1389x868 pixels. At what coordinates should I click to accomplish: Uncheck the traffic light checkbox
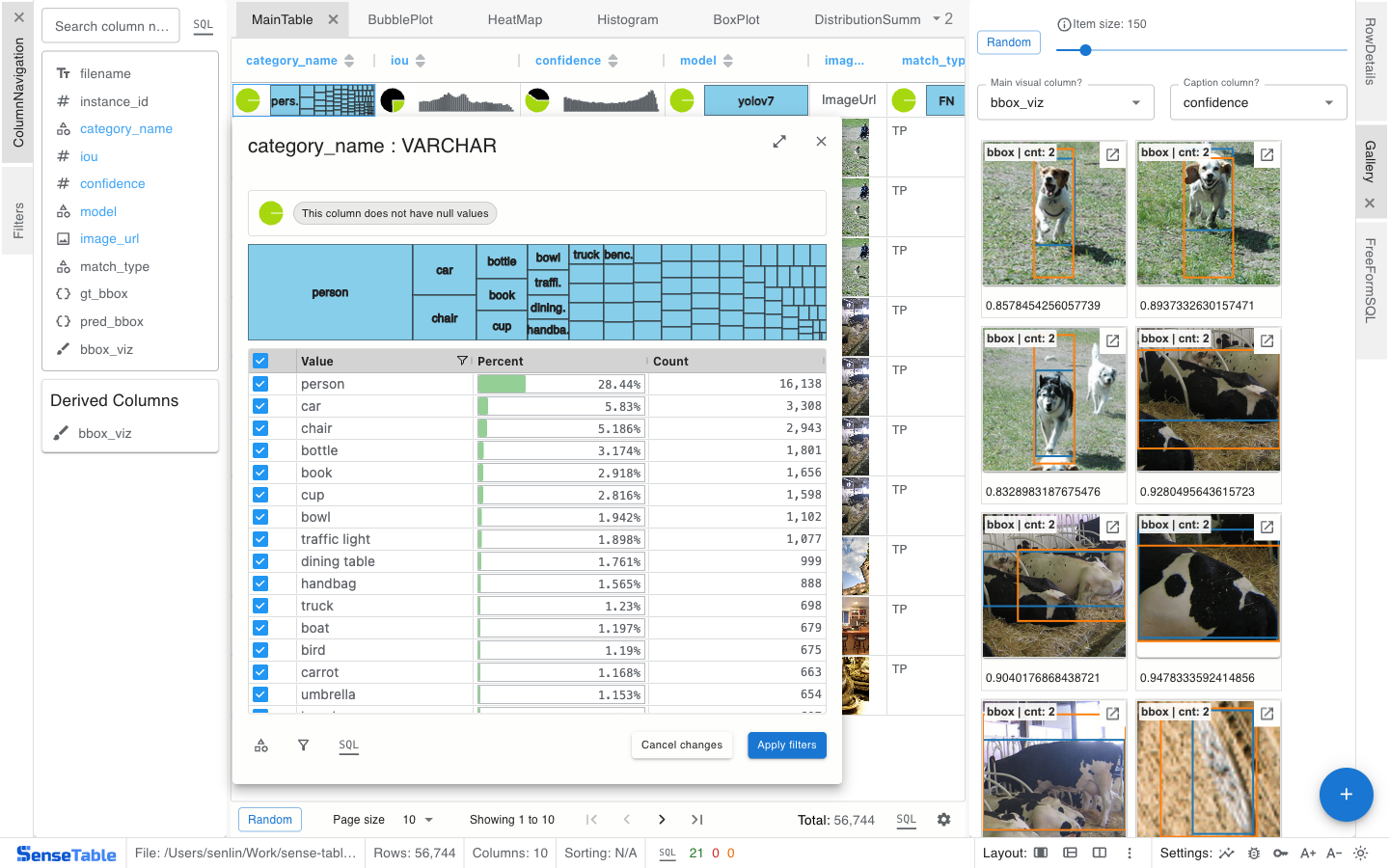260,539
